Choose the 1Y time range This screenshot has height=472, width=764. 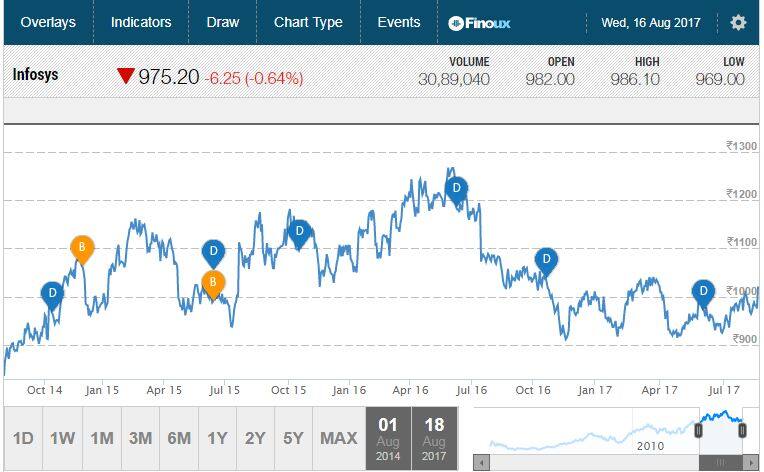217,438
